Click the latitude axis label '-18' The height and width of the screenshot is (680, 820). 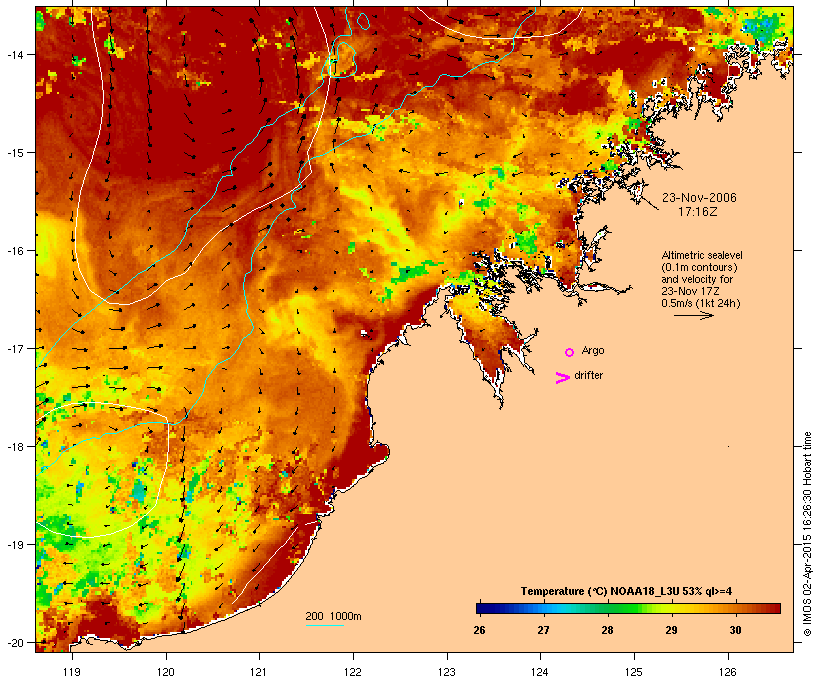[x=14, y=446]
